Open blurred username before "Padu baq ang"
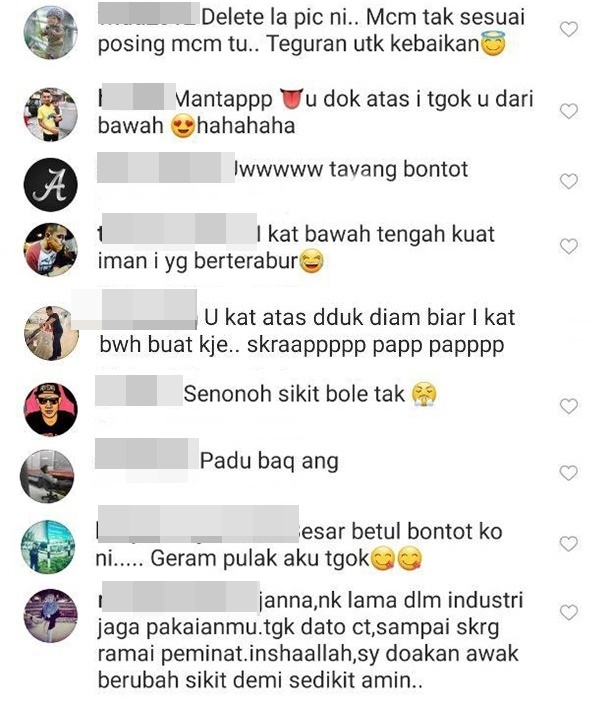This screenshot has width=611, height=702. (147, 454)
